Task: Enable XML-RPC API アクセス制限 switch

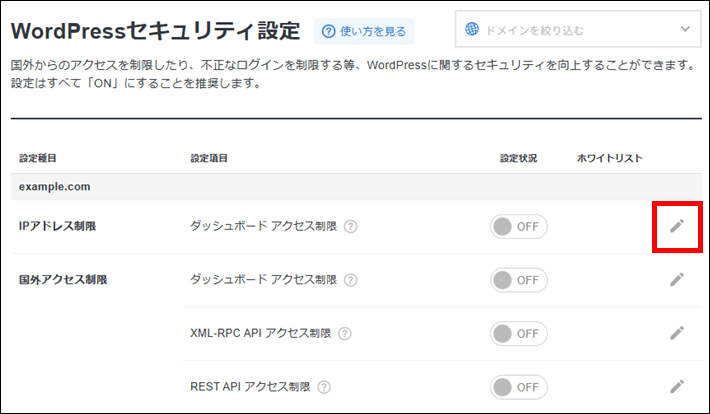Action: click(518, 333)
